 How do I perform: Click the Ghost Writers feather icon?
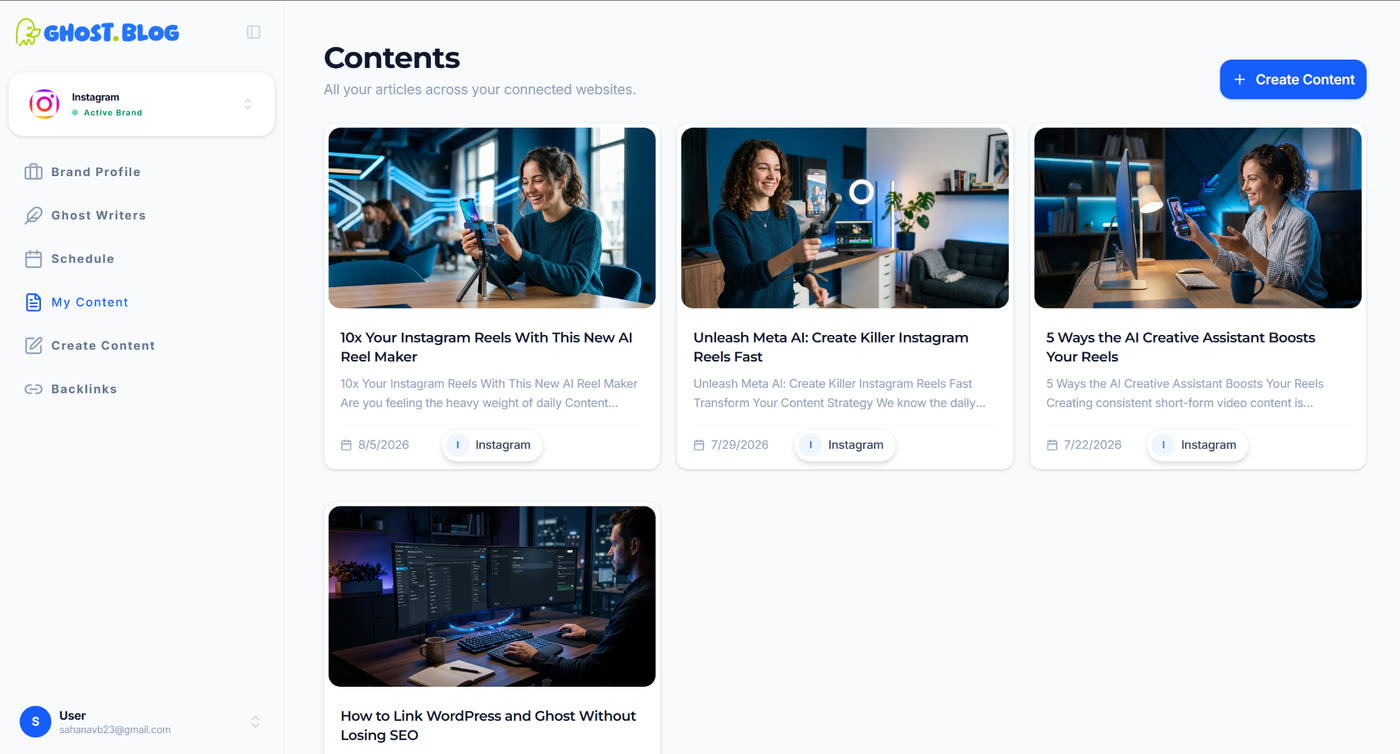[x=33, y=215]
